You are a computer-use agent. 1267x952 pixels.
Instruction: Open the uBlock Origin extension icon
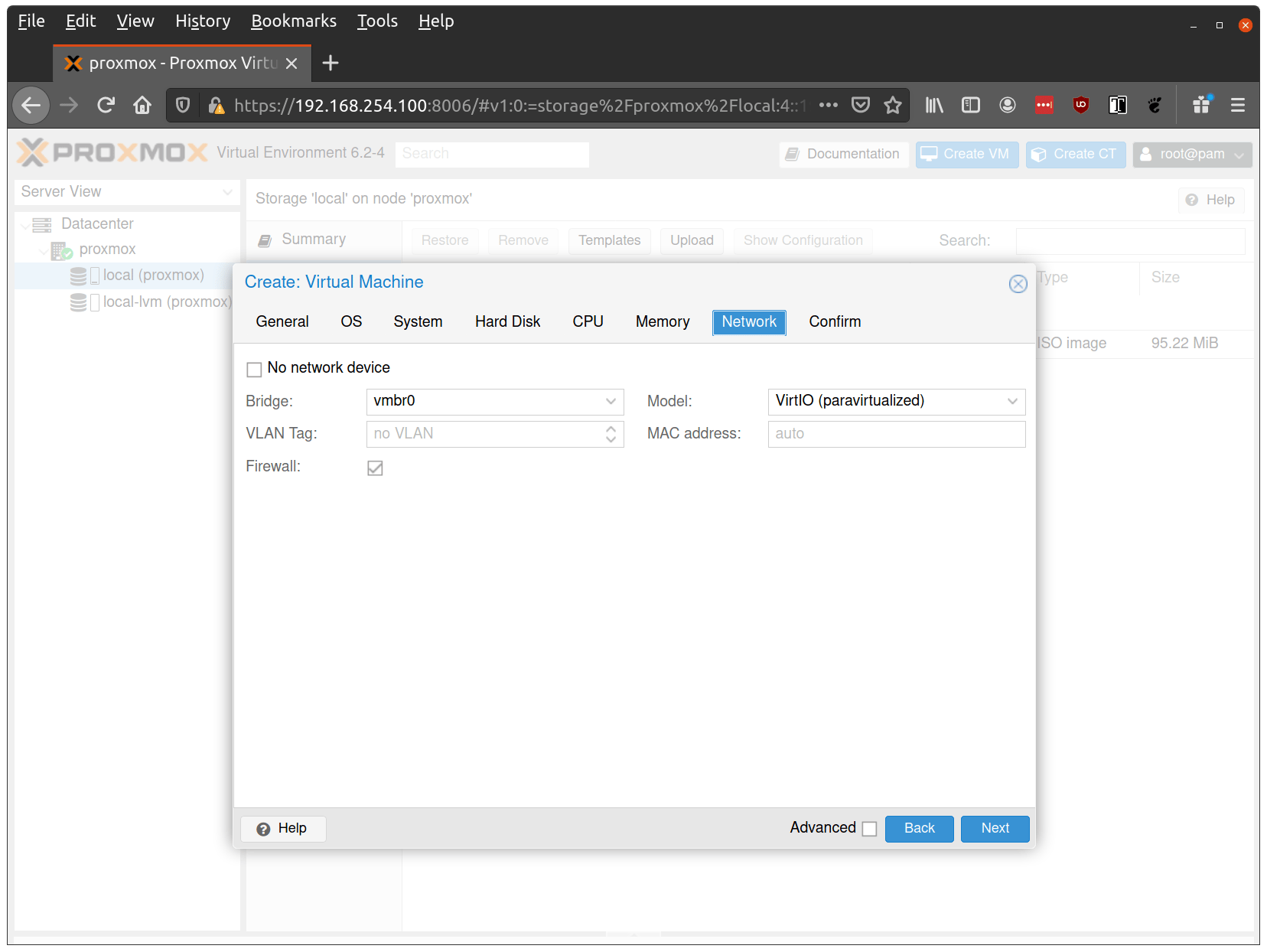[x=1081, y=105]
